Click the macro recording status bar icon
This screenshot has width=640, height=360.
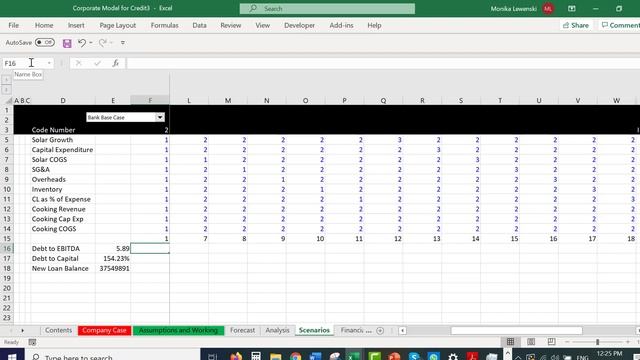(x=32, y=342)
